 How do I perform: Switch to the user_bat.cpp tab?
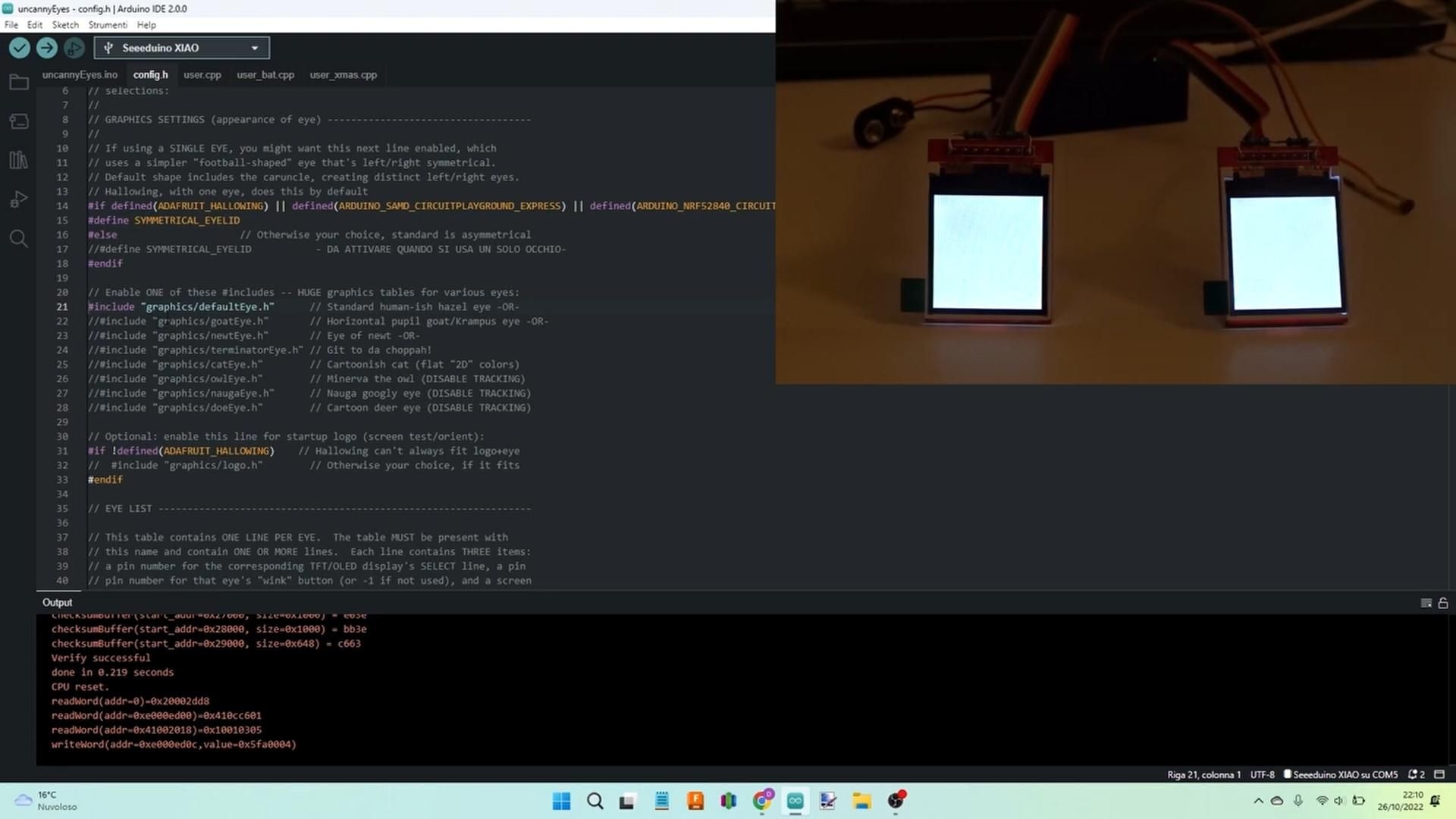(x=265, y=75)
